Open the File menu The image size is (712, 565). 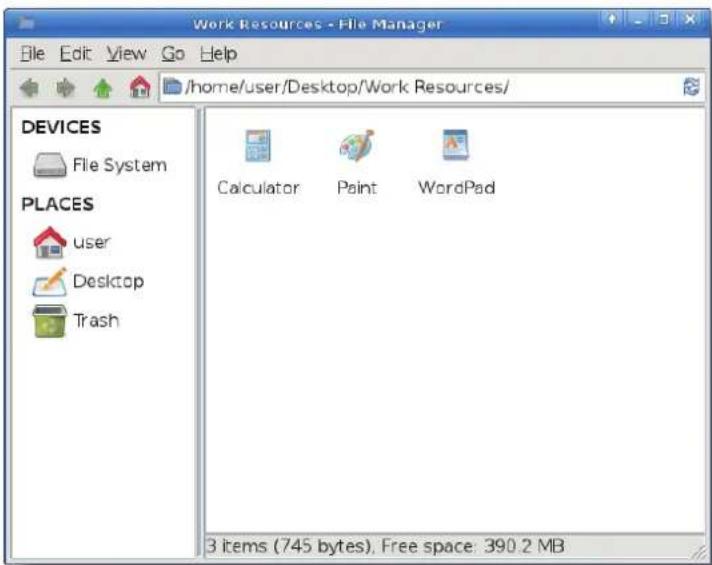[x=33, y=54]
